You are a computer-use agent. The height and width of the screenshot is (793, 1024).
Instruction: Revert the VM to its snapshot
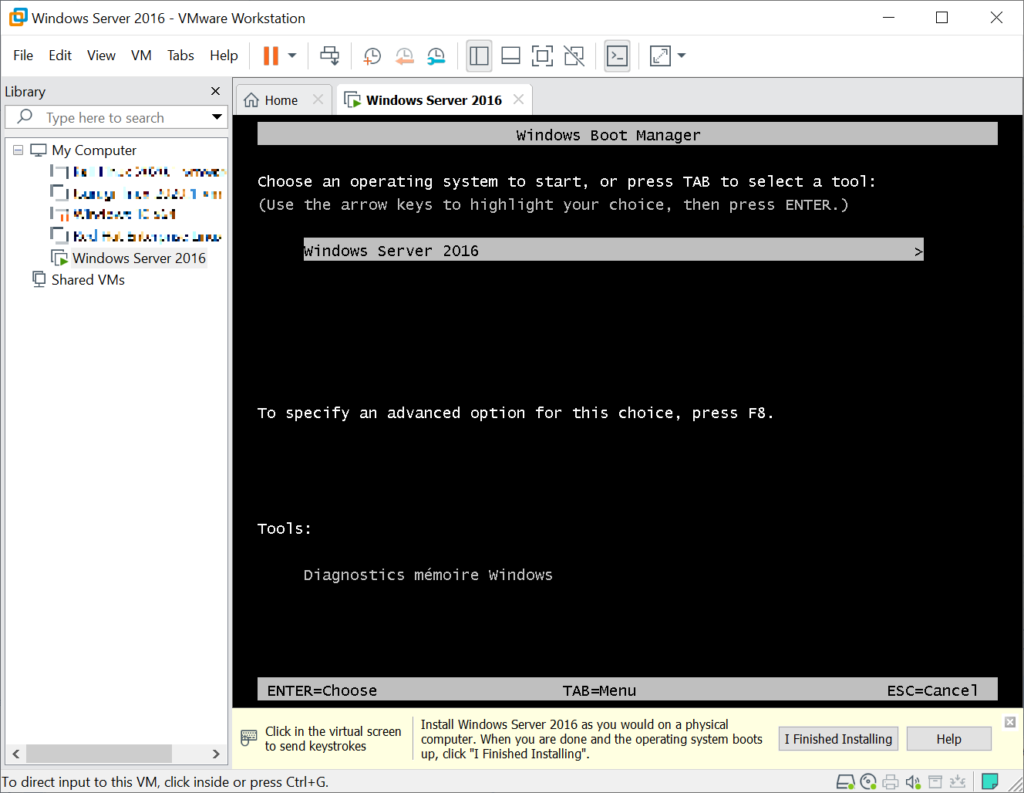404,56
